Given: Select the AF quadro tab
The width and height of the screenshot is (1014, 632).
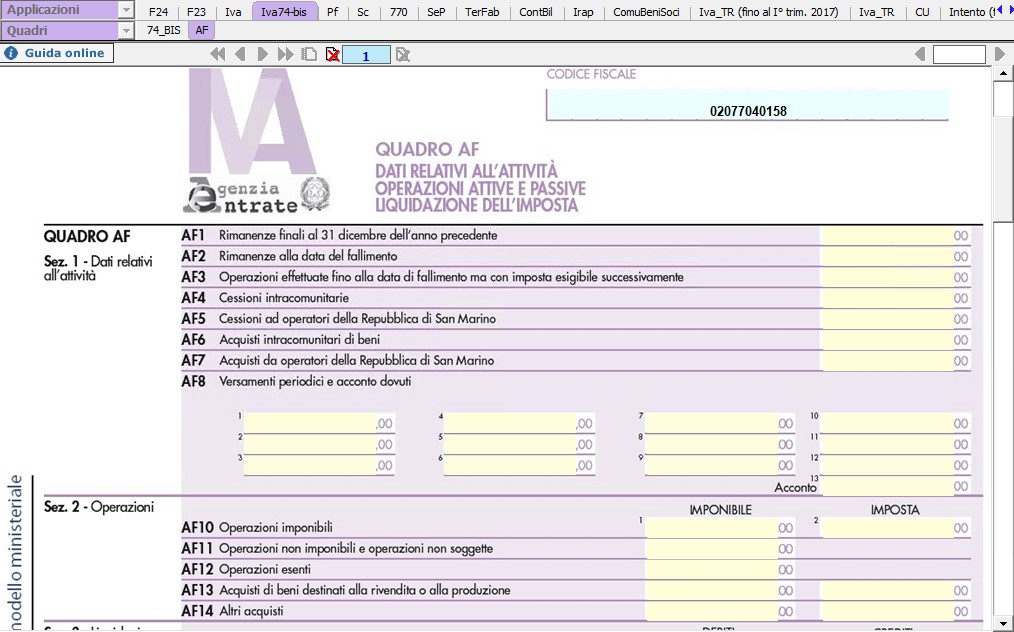Looking at the screenshot, I should (x=202, y=30).
